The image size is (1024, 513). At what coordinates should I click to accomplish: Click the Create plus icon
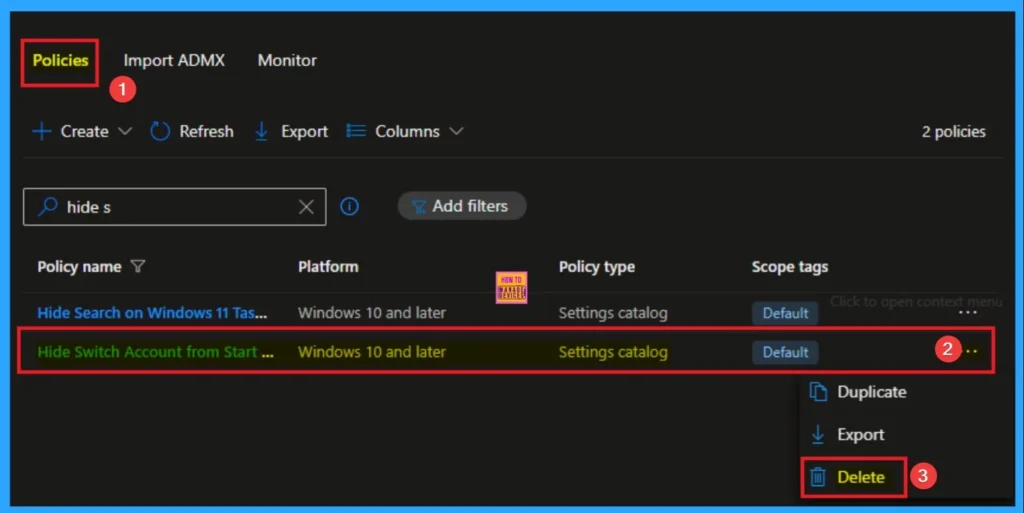point(42,131)
